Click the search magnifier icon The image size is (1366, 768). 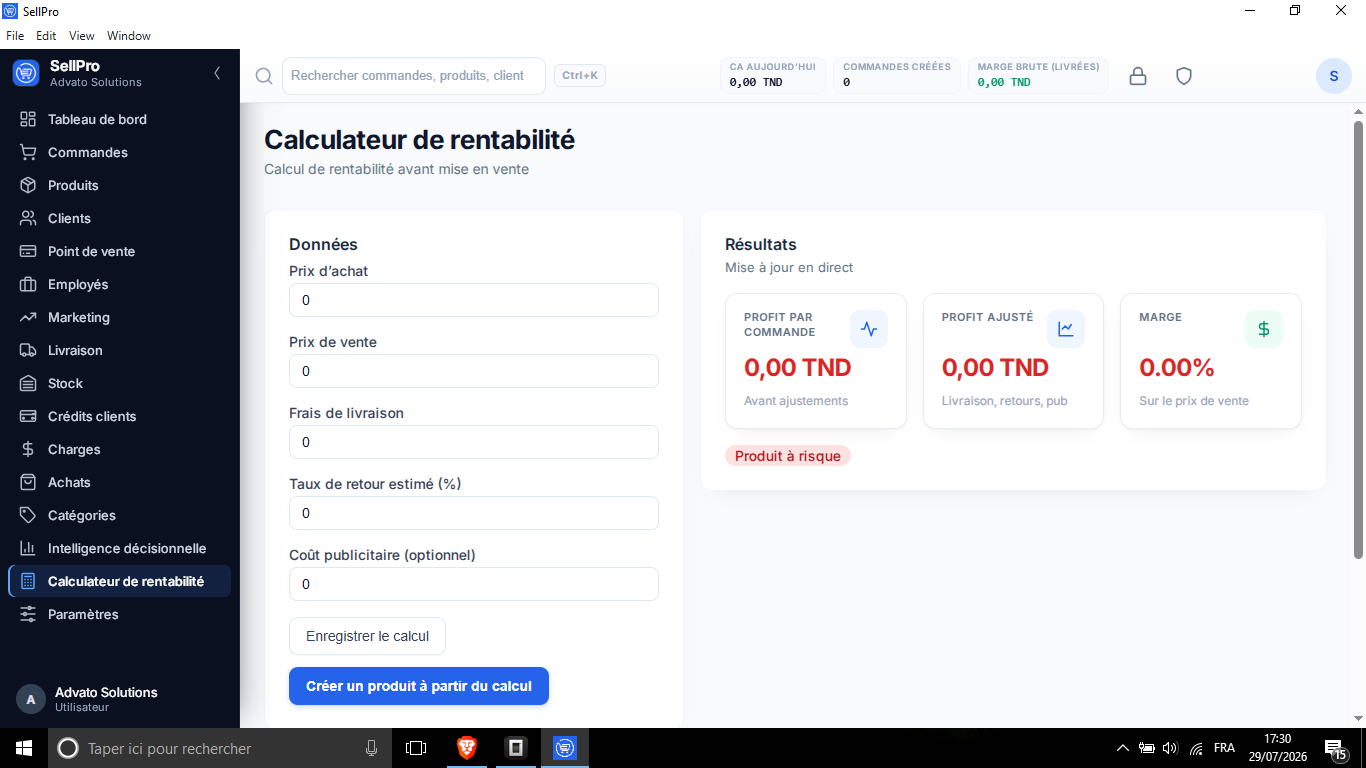[x=264, y=76]
